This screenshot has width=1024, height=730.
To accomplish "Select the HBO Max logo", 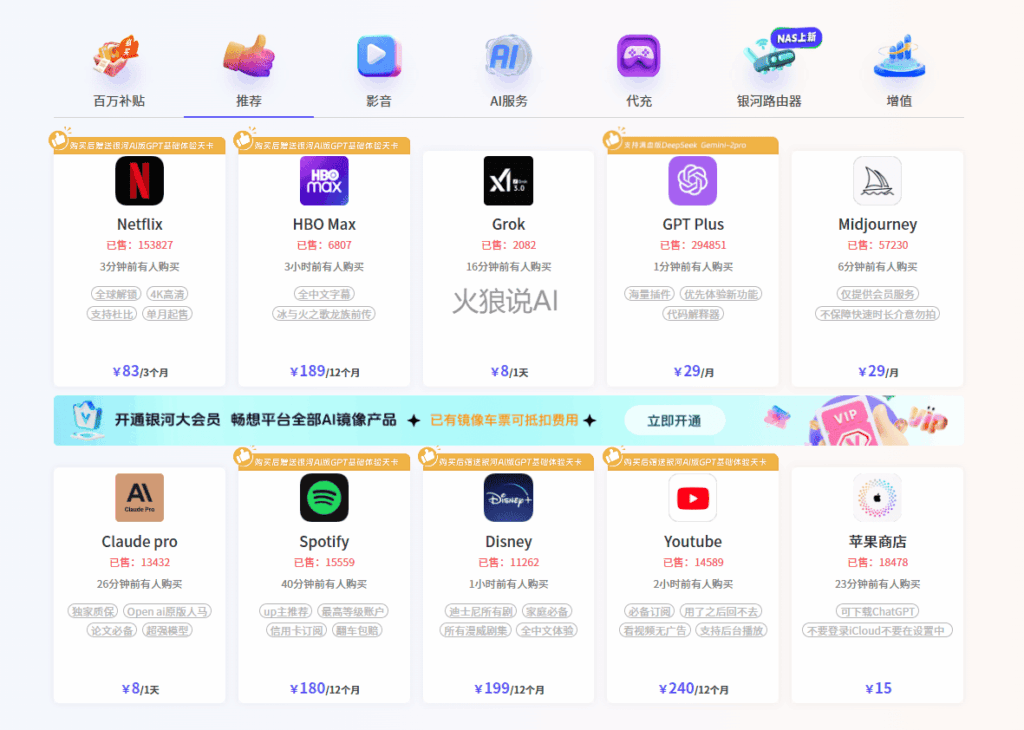I will pyautogui.click(x=324, y=181).
